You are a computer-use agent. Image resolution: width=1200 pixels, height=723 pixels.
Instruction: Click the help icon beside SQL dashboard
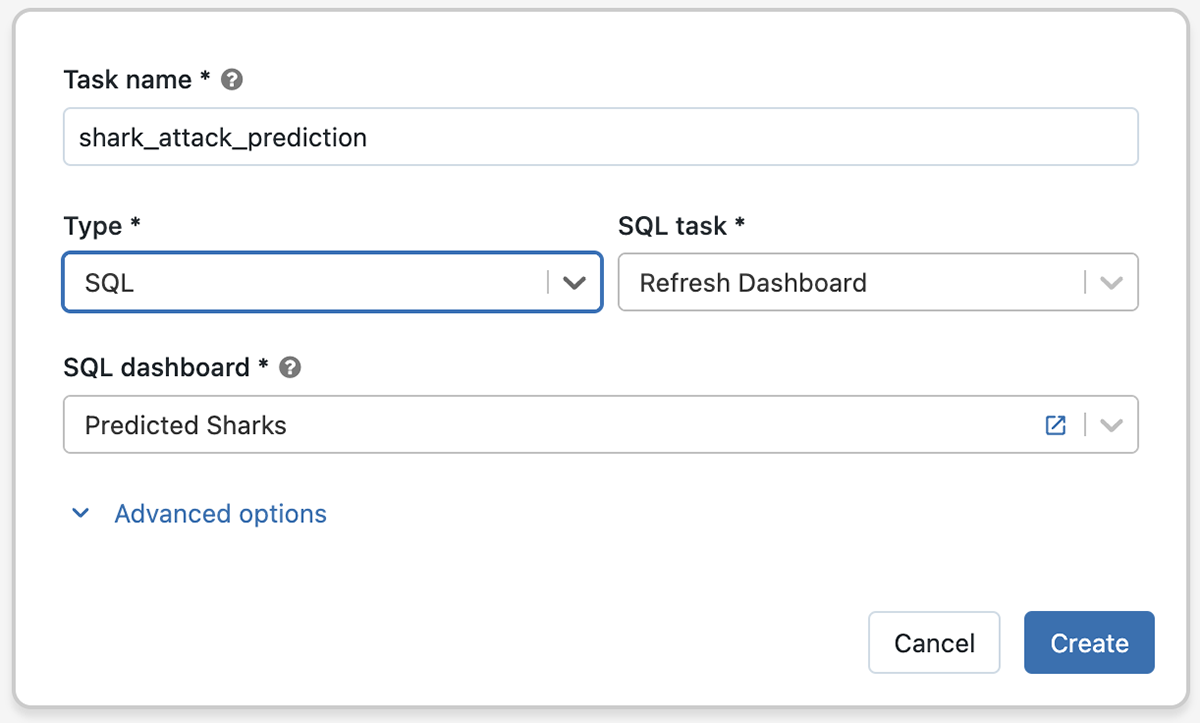point(290,368)
